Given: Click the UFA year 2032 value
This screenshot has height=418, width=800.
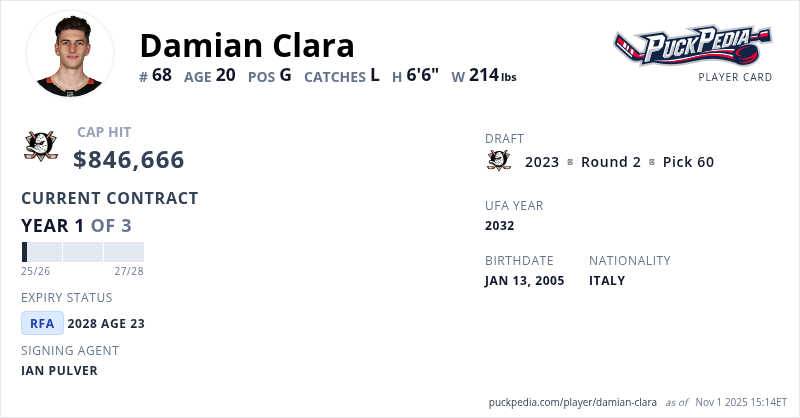Looking at the screenshot, I should click(500, 225).
